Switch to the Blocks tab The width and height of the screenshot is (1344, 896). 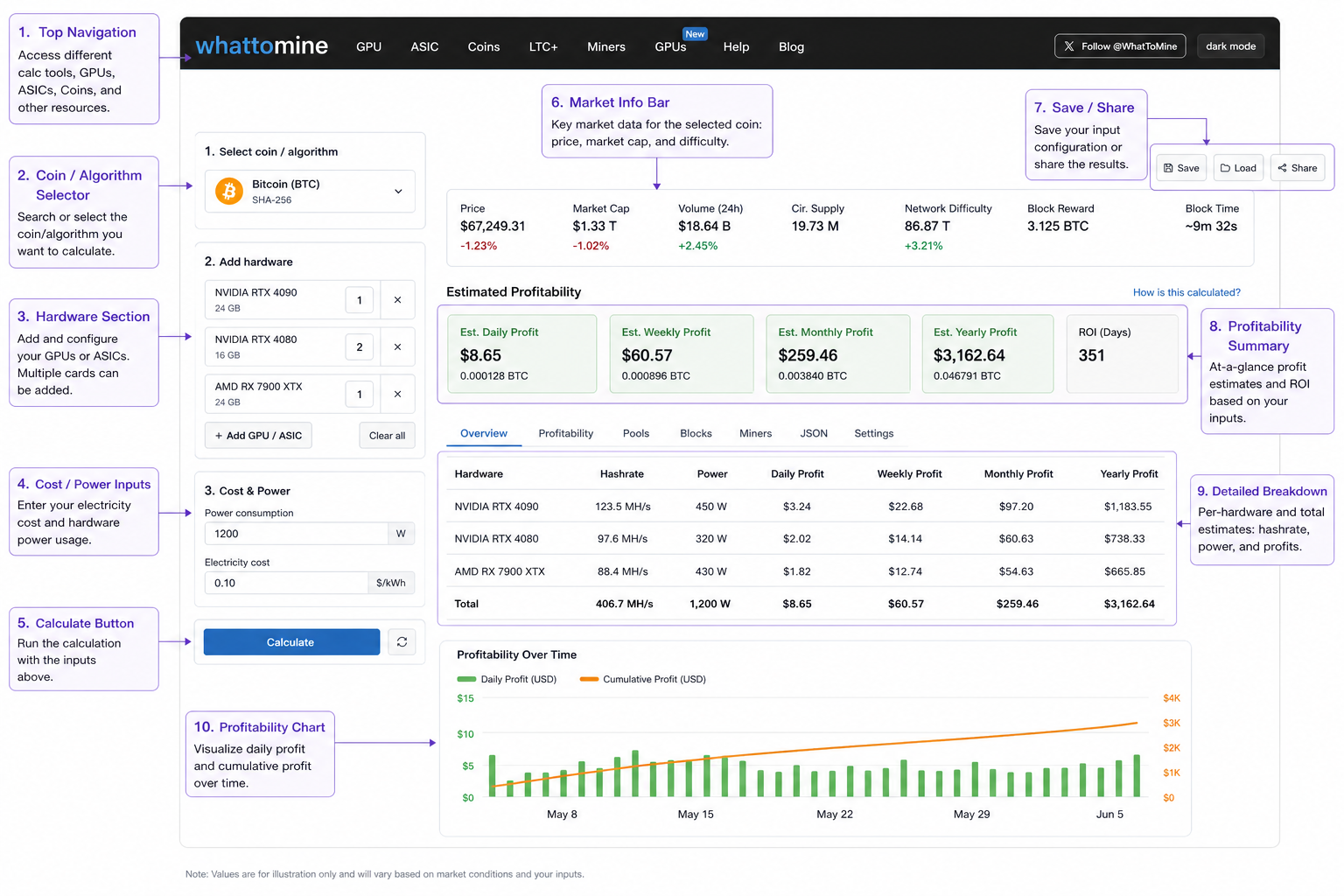696,433
